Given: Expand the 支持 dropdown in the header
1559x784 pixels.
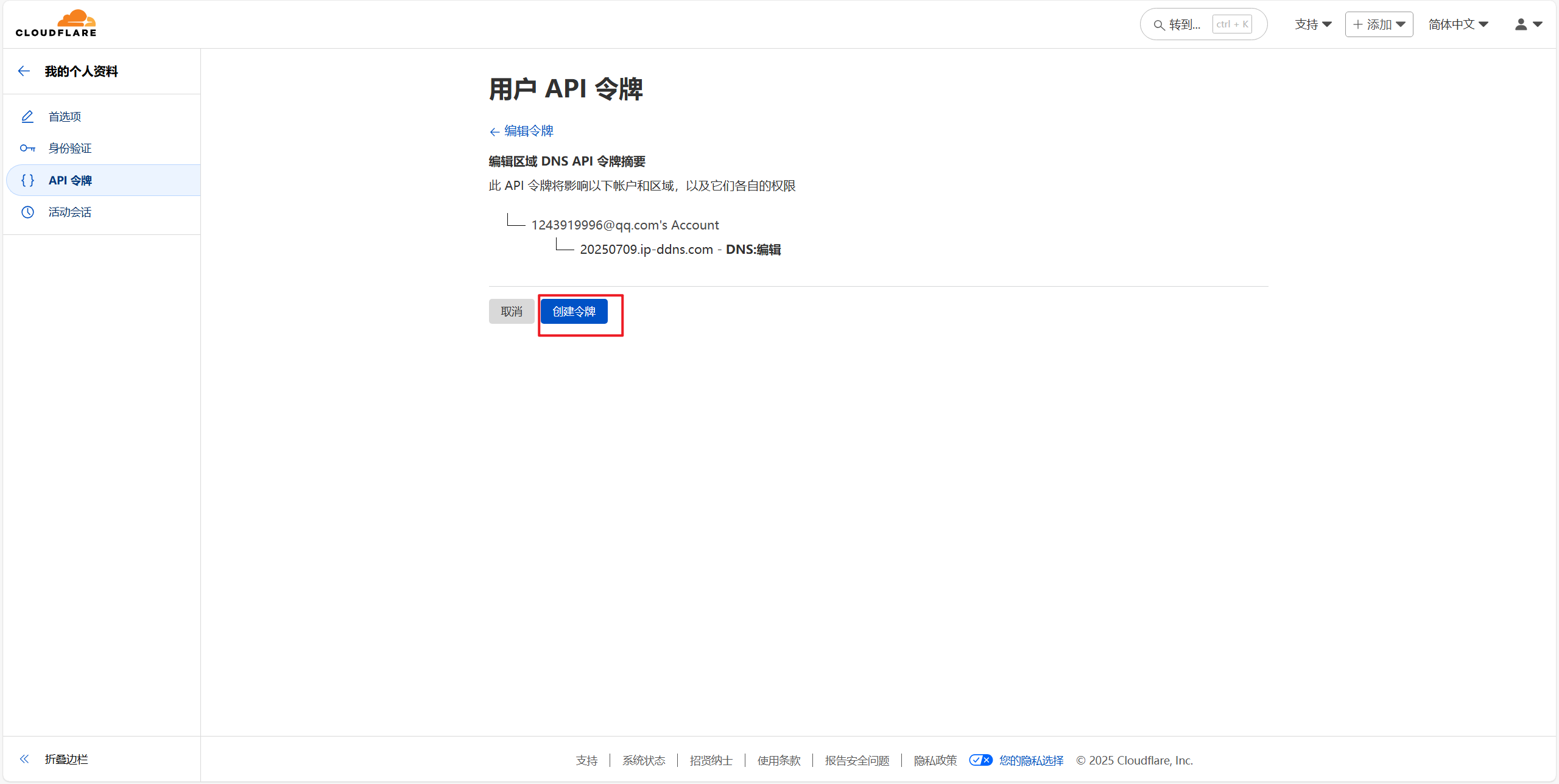Looking at the screenshot, I should click(1313, 24).
